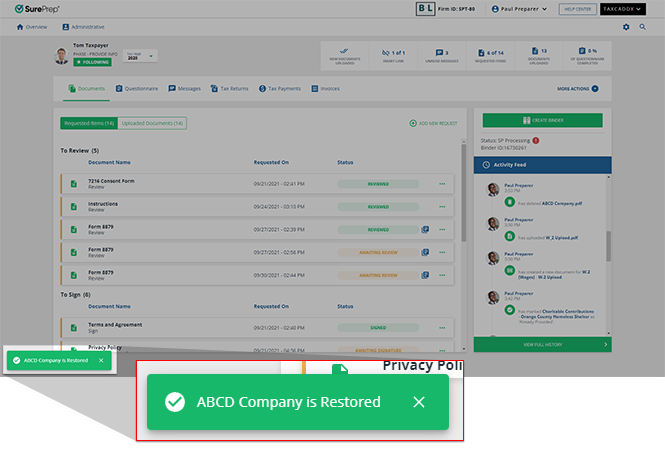Click the W_2 Upload.pdf link in activity feed
665x449 pixels.
click(x=562, y=238)
